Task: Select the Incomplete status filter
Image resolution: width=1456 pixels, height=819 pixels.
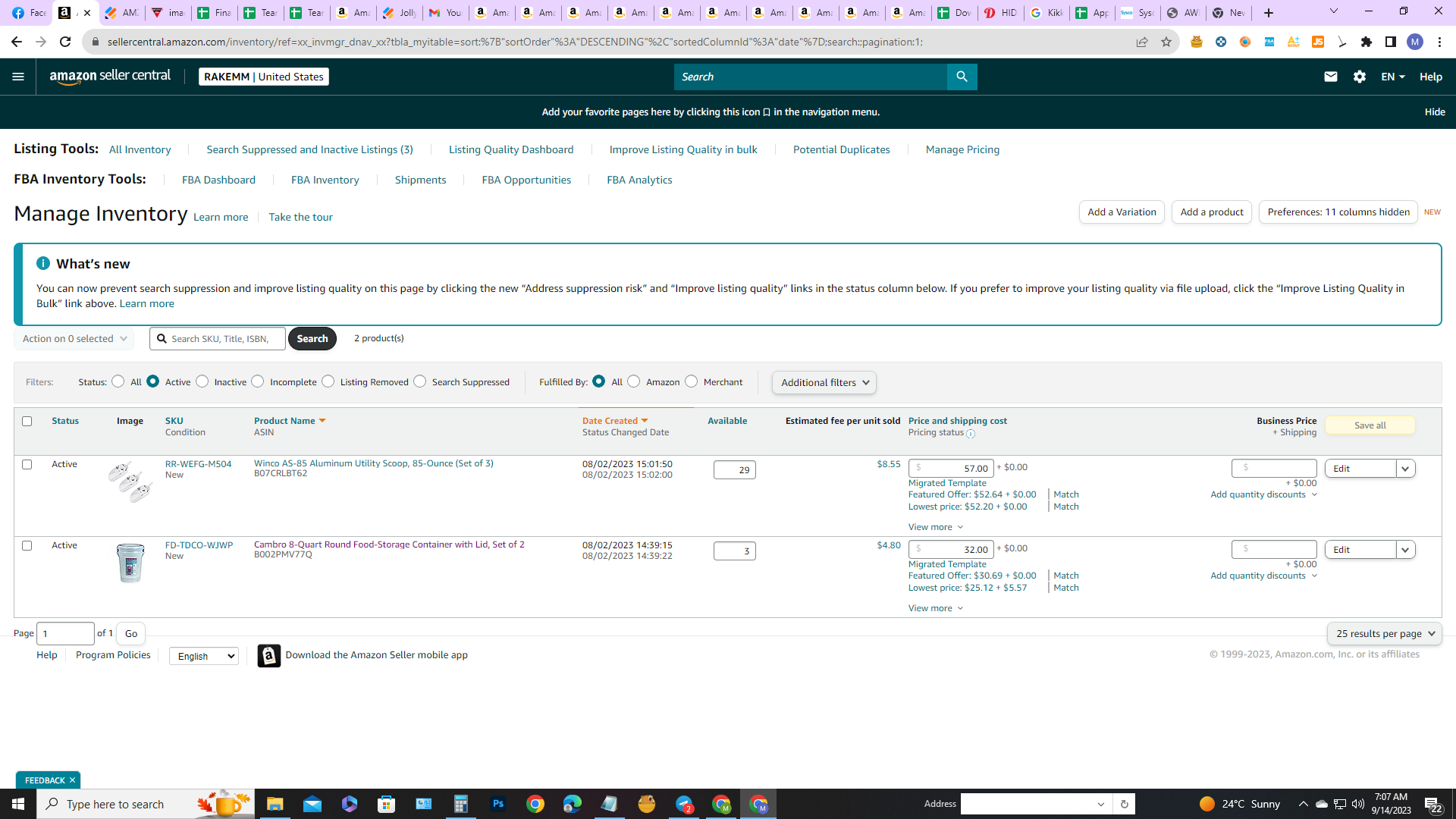Action: click(x=258, y=381)
